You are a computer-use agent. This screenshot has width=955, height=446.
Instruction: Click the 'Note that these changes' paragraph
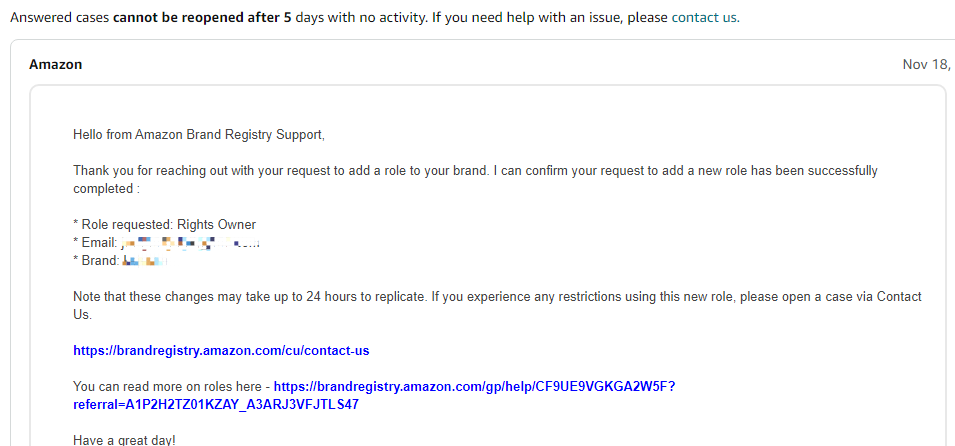(x=498, y=306)
